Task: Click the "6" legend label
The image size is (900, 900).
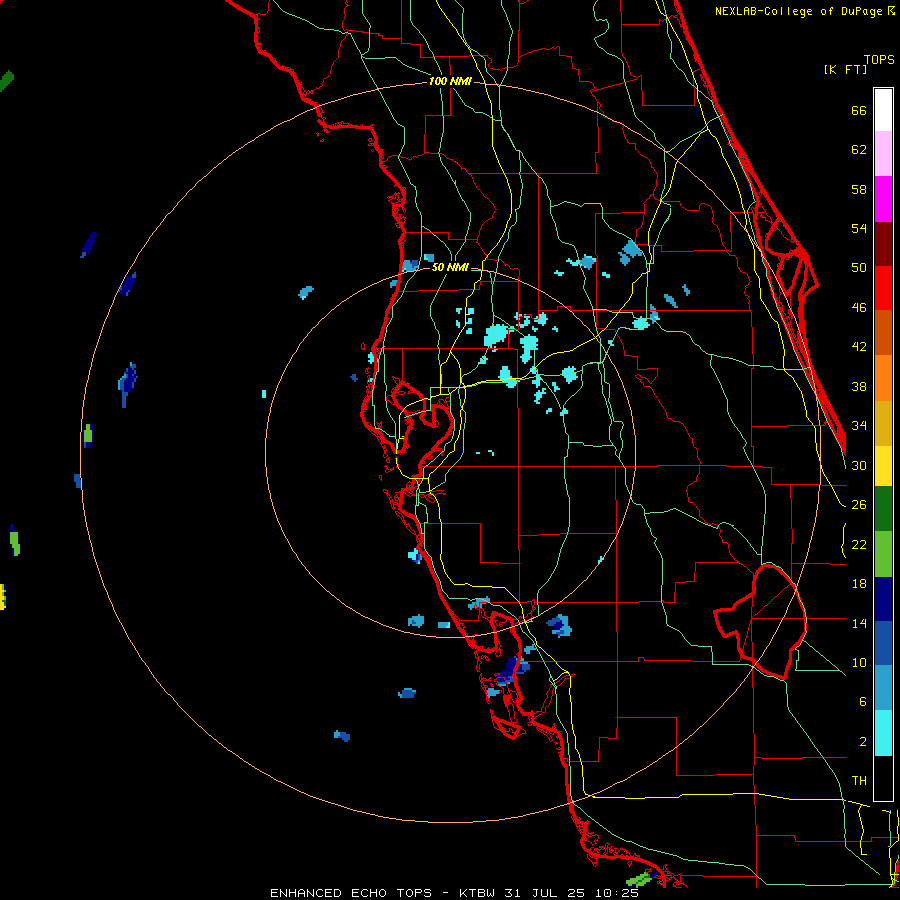Action: pos(862,702)
